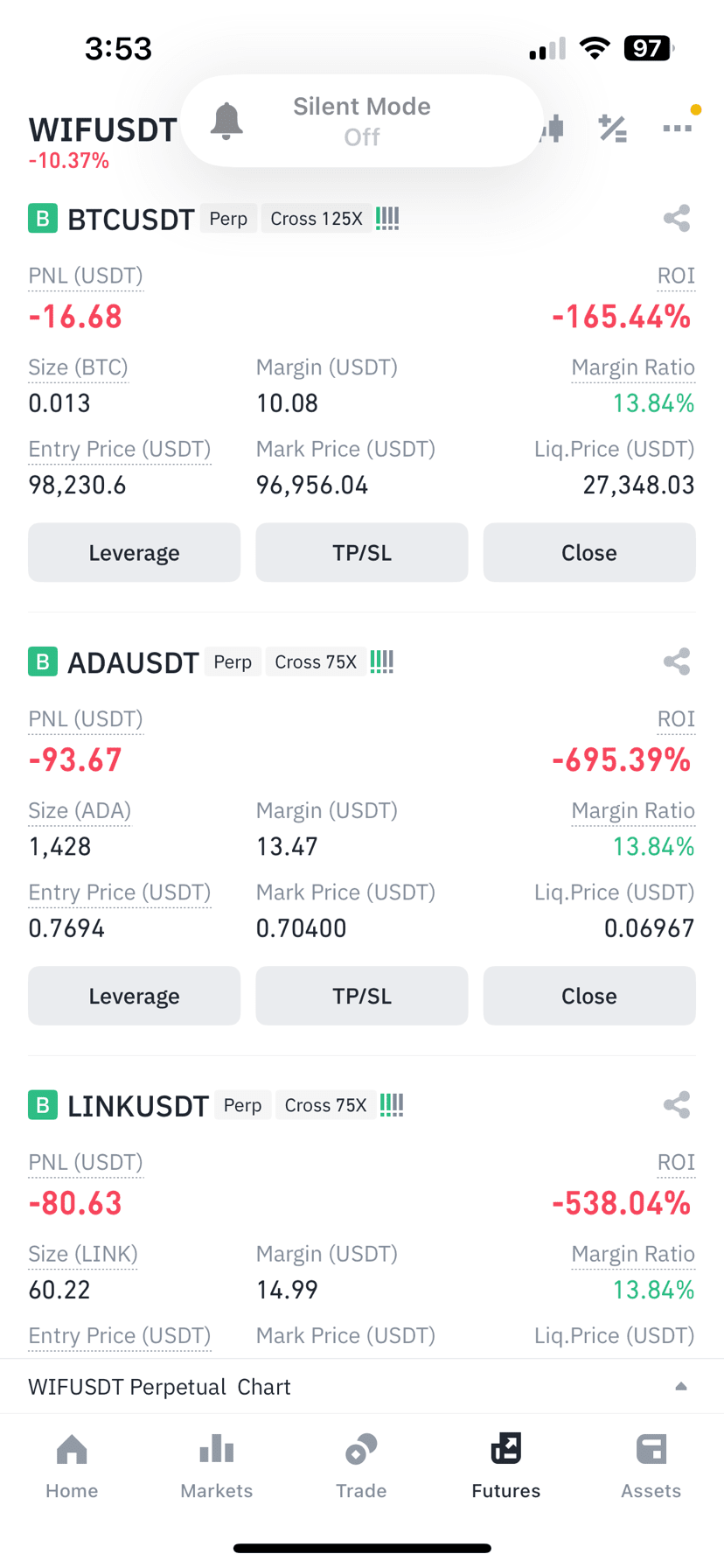Screen dimensions: 724x1568
Task: Tap the LINKUSDT share icon
Action: (676, 1105)
